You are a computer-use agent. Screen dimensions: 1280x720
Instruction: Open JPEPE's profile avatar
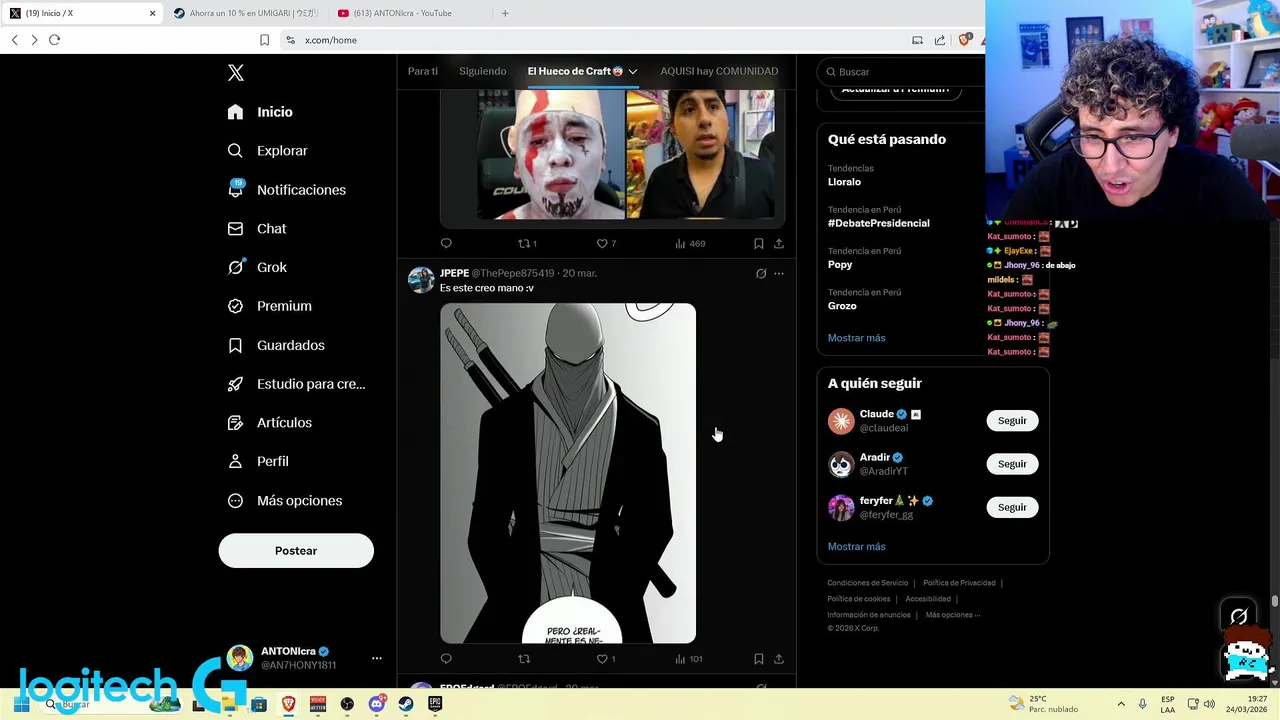click(421, 280)
